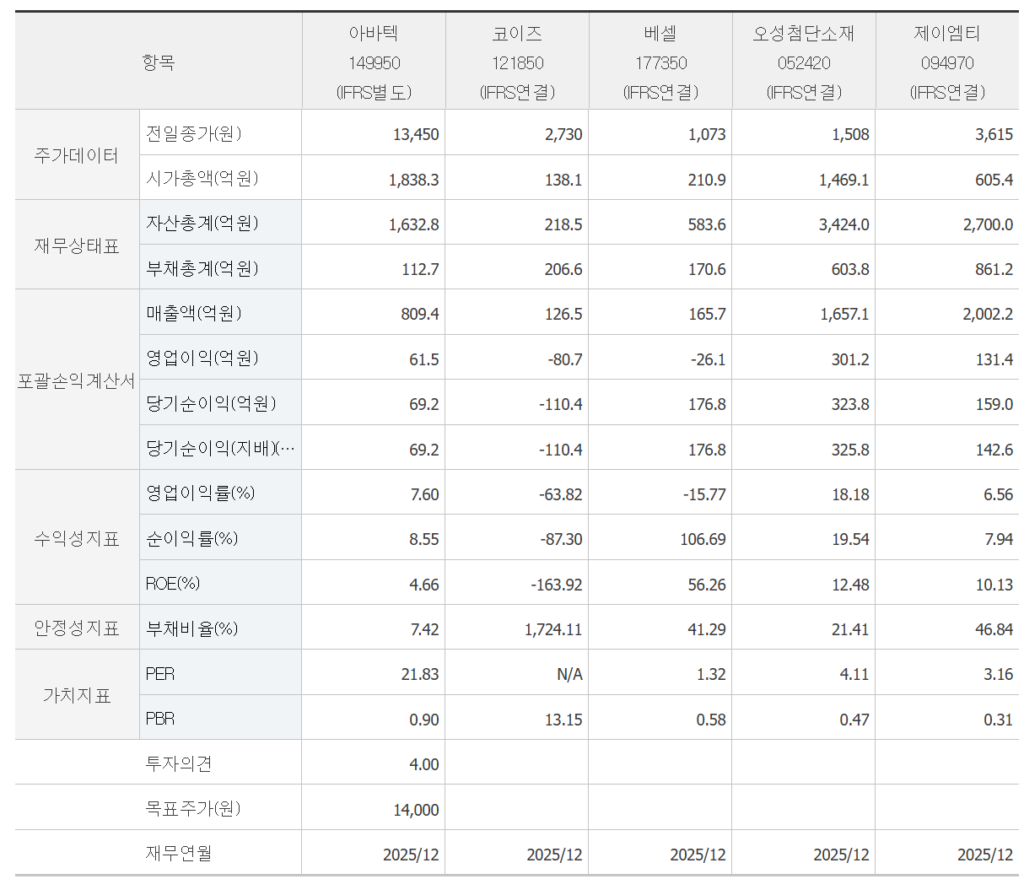
Task: Select 아바텍 closing price 13,450
Action: tap(415, 135)
